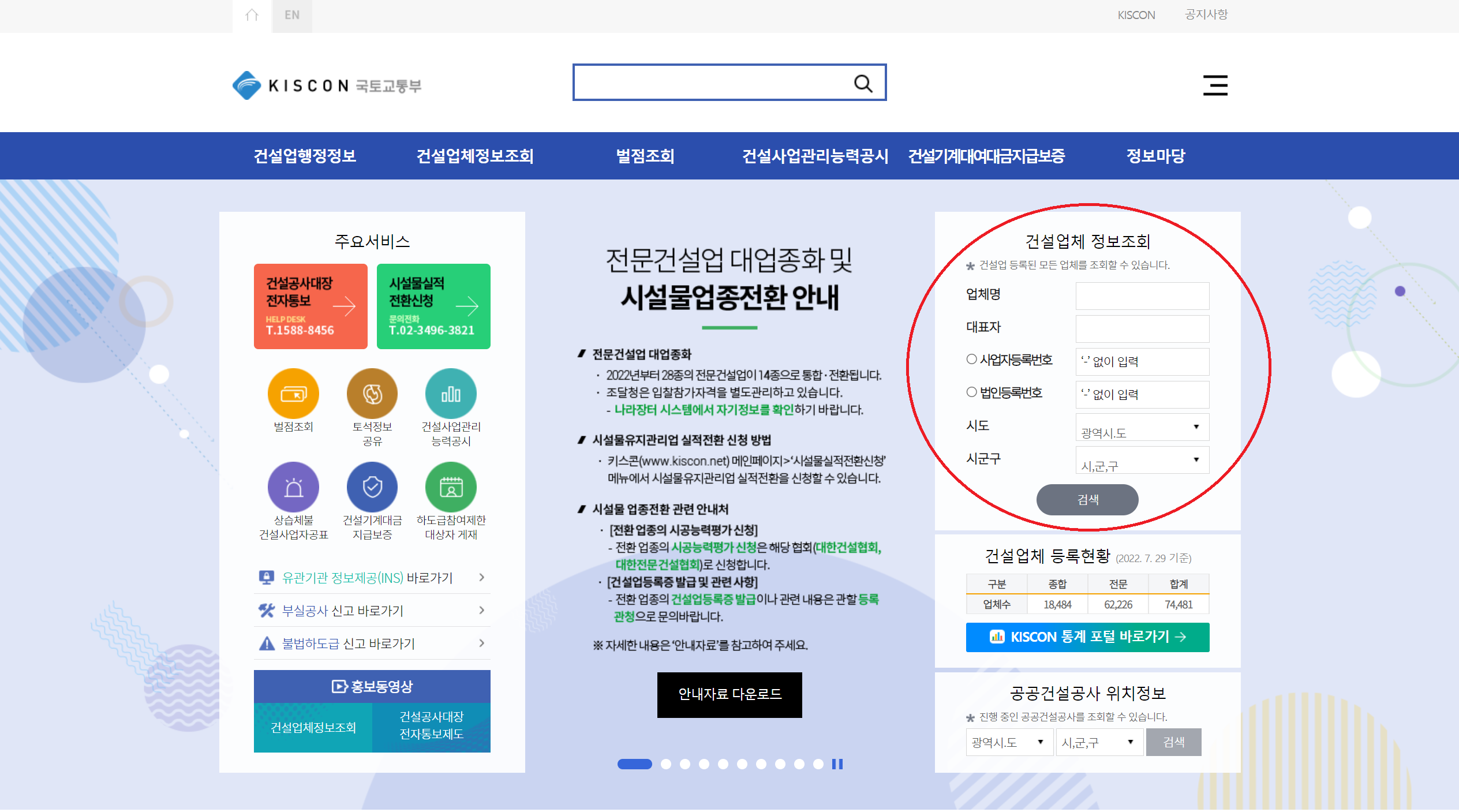Click 검색 button in 공공건설공사 위치정보
1459x812 pixels.
[1173, 742]
